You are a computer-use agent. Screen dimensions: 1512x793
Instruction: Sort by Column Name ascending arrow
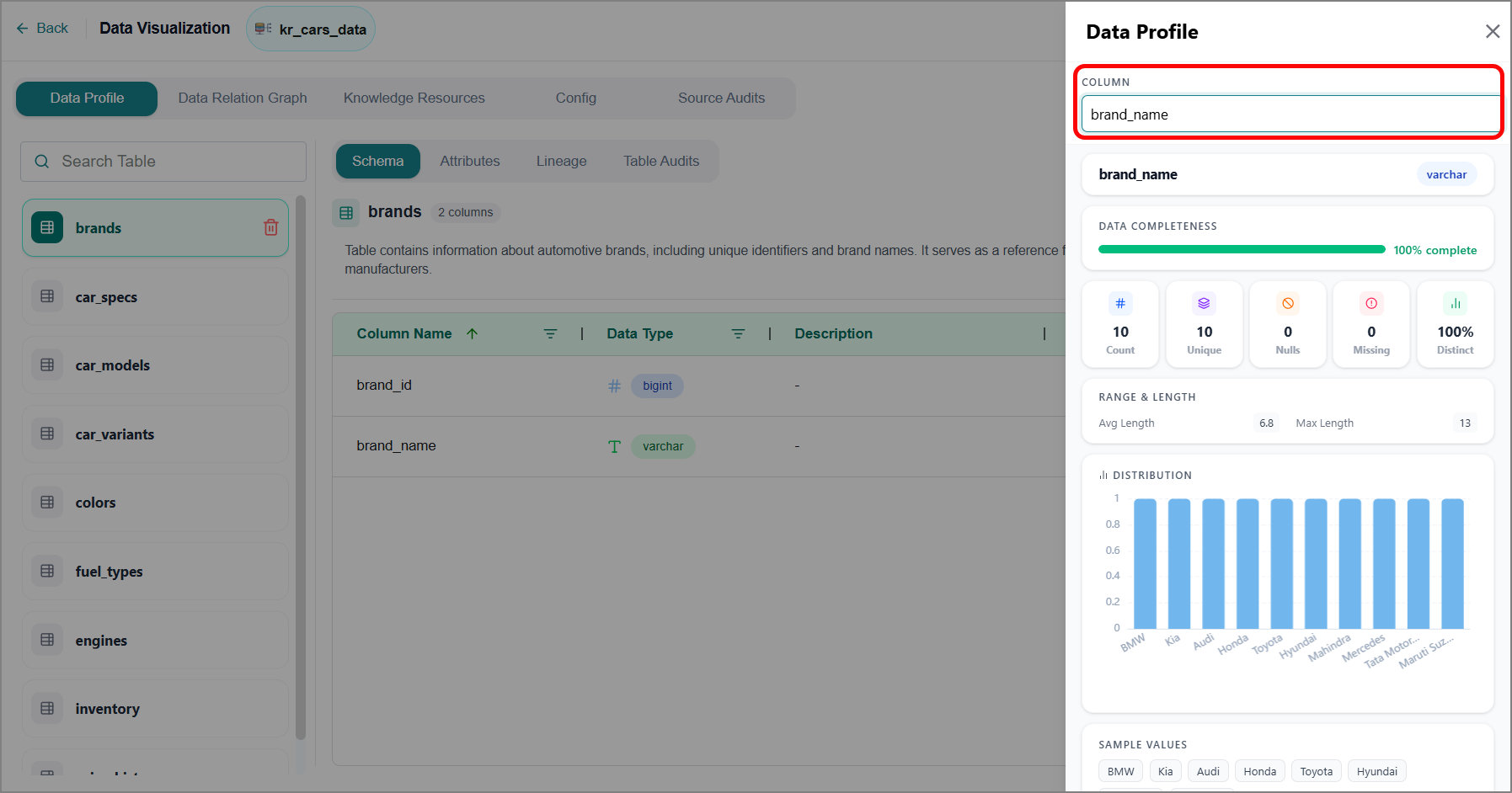click(x=473, y=333)
